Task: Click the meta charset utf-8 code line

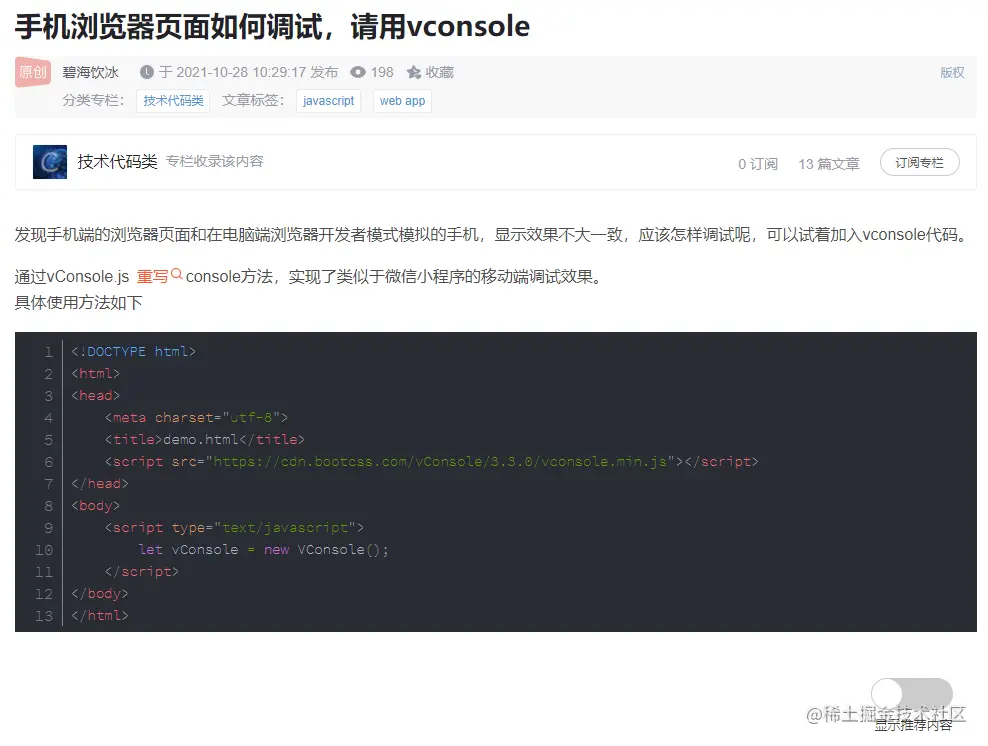Action: click(x=197, y=418)
